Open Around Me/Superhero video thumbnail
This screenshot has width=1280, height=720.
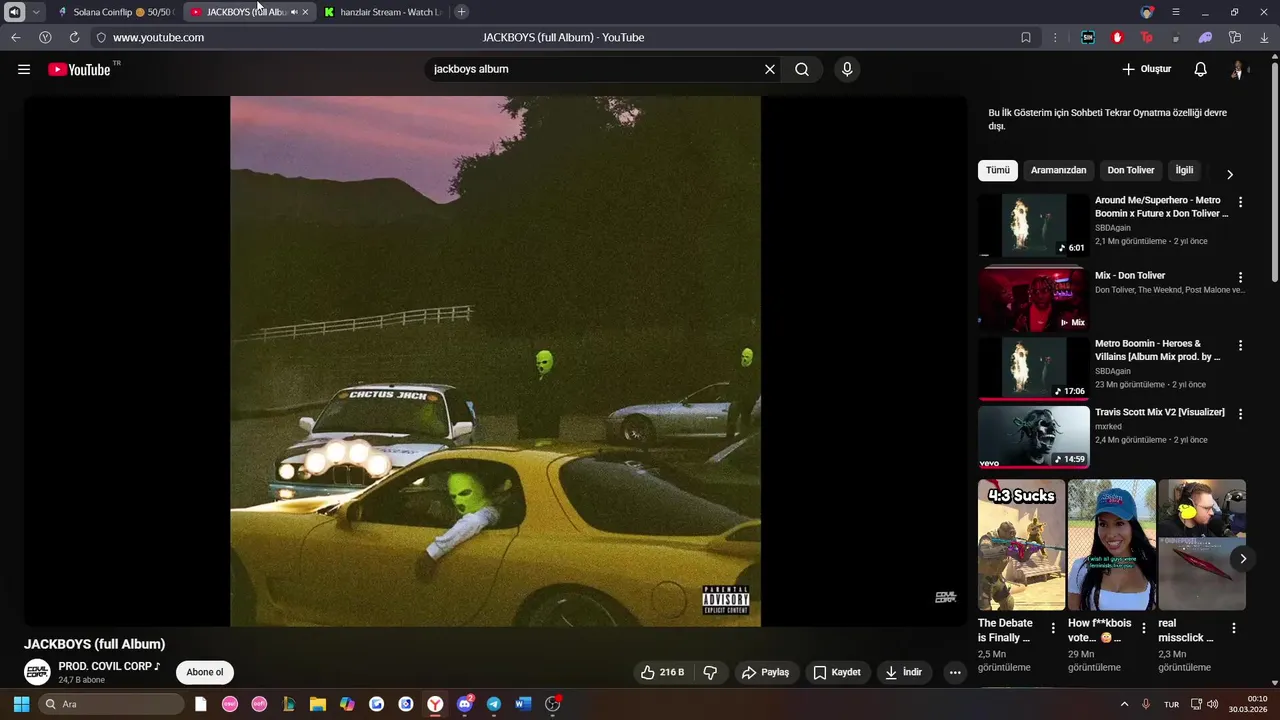tap(1034, 225)
